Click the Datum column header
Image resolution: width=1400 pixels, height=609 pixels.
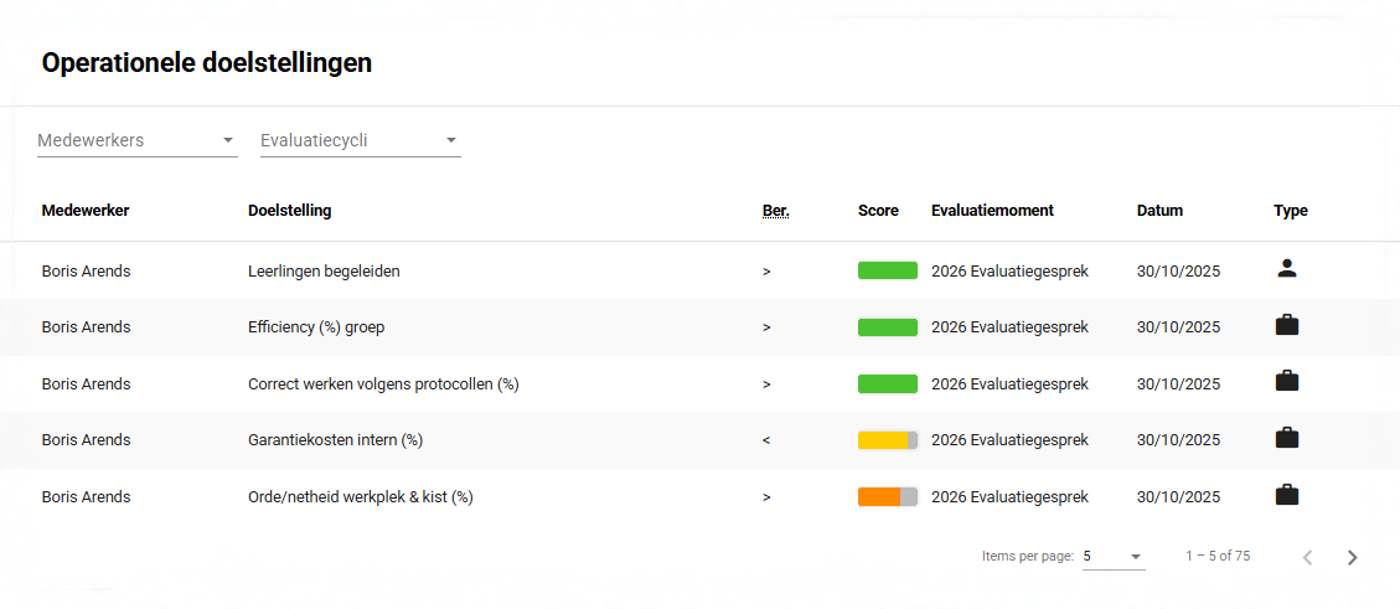point(1159,211)
